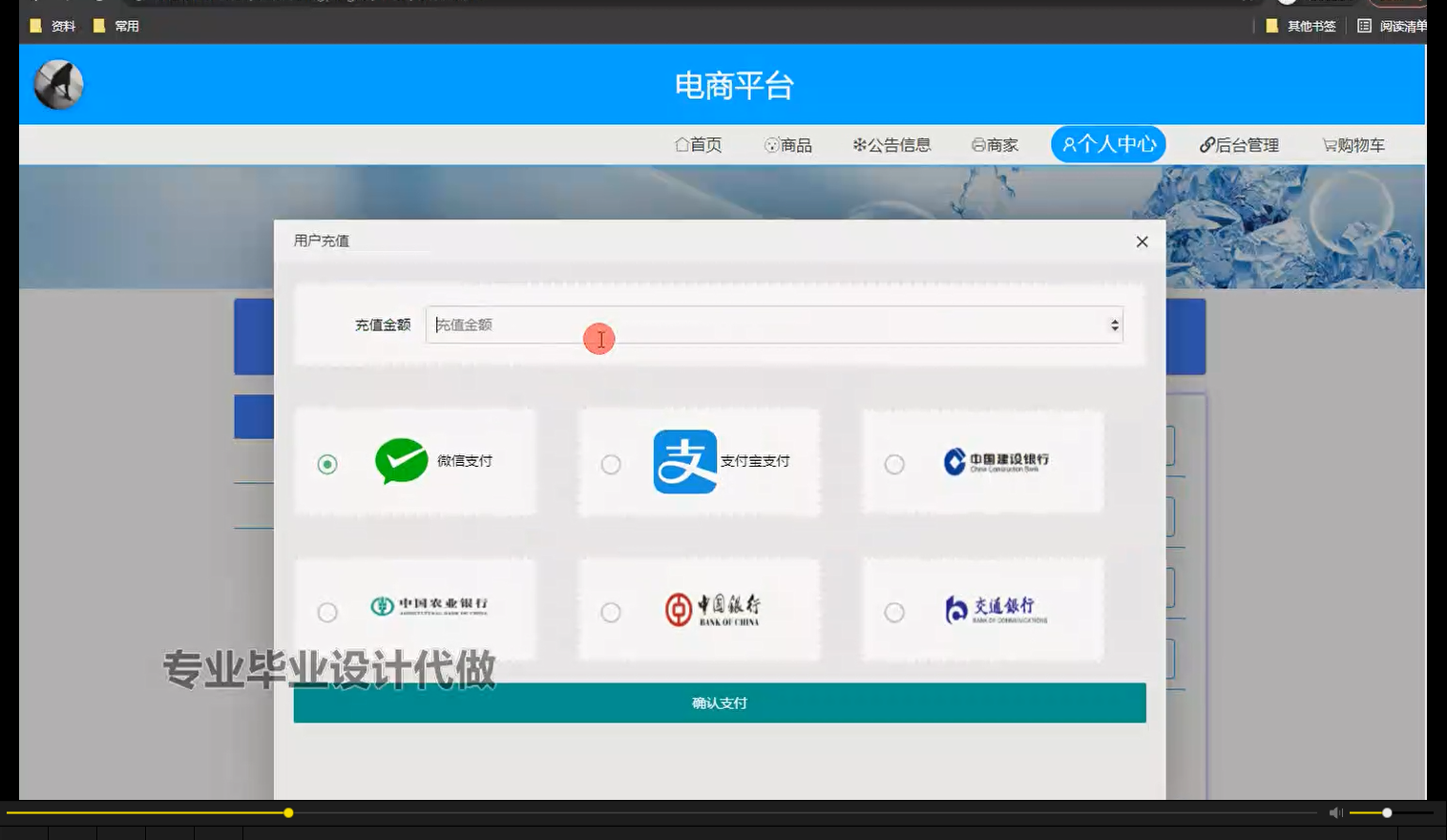Select the WeChat Pay green icon
Image resolution: width=1447 pixels, height=840 pixels.
(x=402, y=461)
